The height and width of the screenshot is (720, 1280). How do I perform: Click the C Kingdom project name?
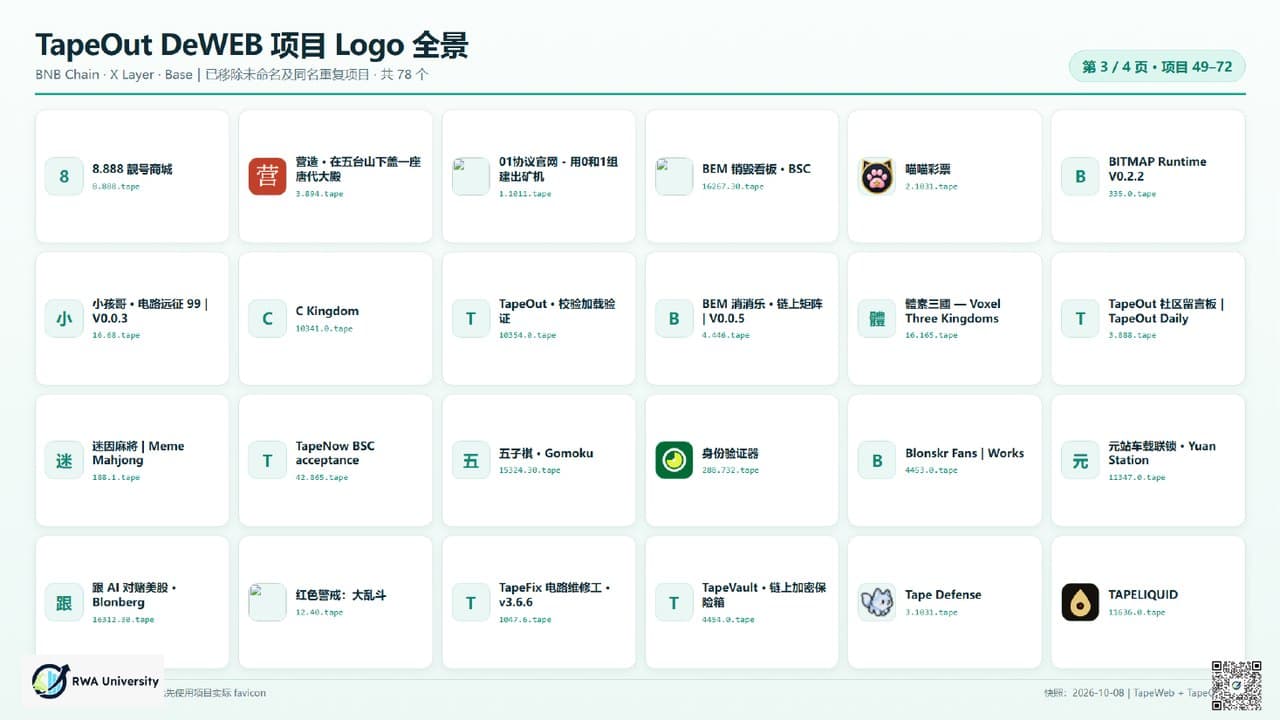327,311
